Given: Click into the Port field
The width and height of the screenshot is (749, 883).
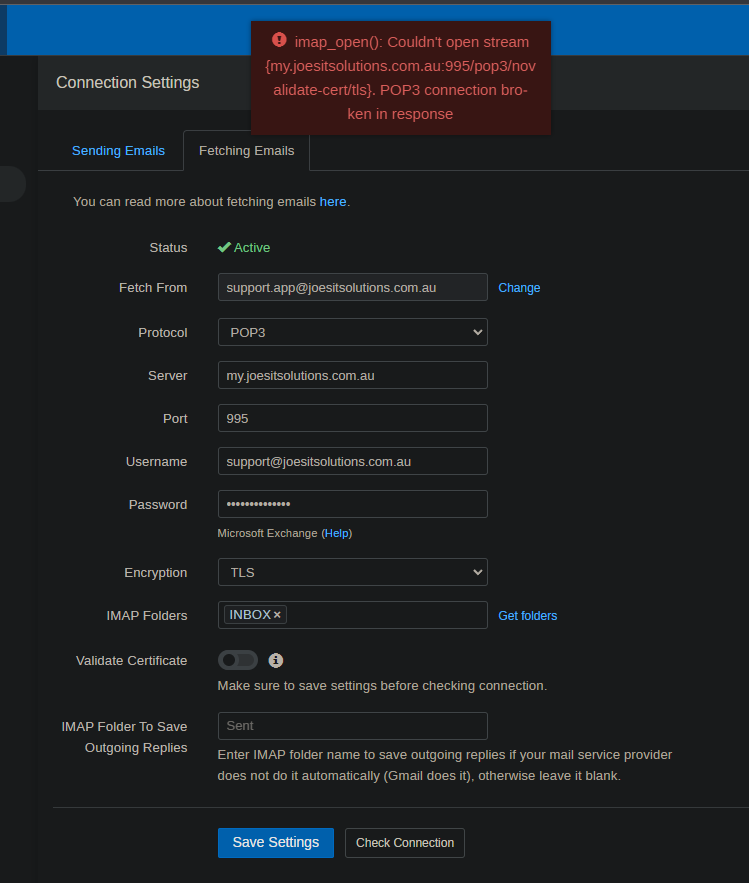Looking at the screenshot, I should point(353,418).
